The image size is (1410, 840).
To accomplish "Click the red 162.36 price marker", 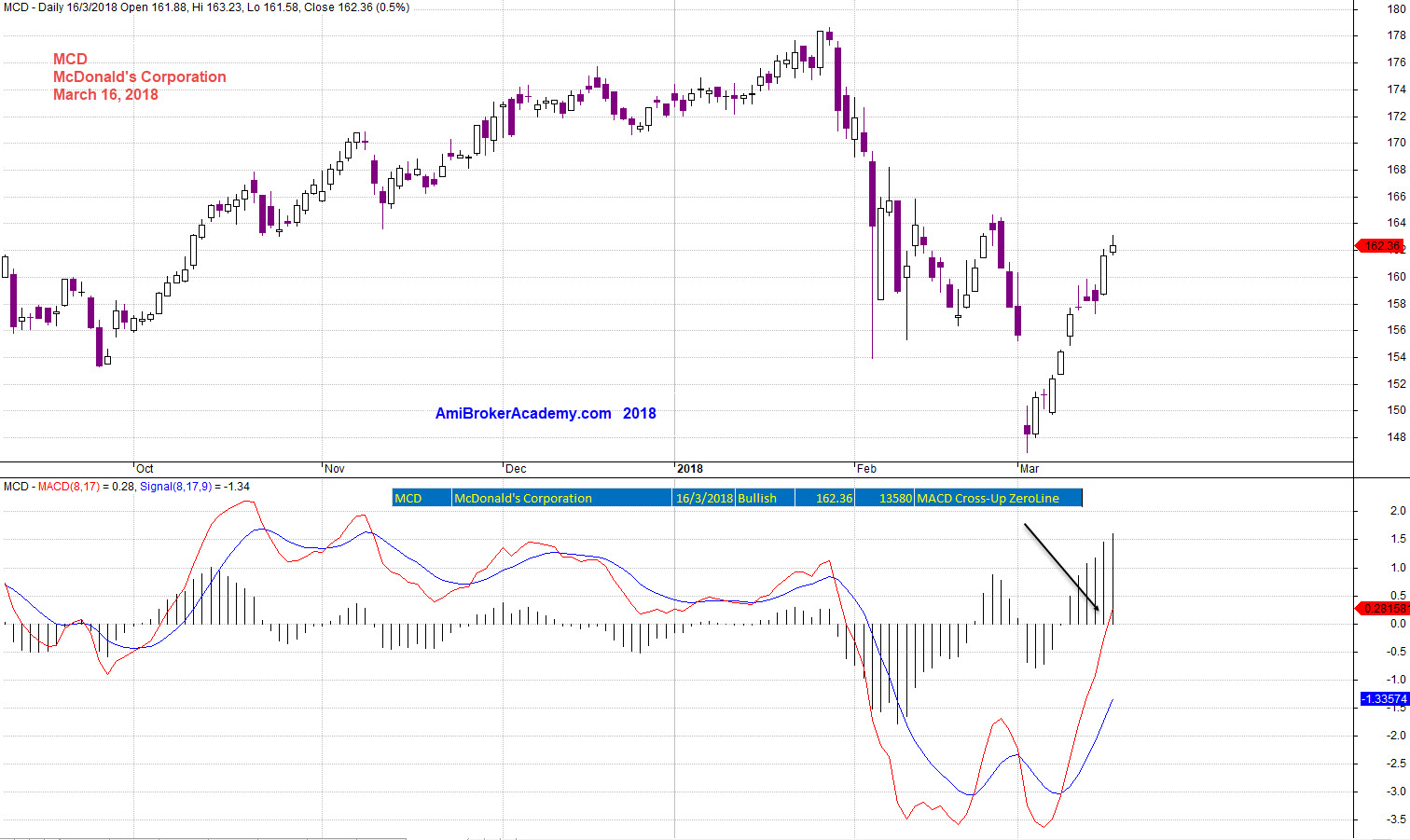I will pos(1380,246).
